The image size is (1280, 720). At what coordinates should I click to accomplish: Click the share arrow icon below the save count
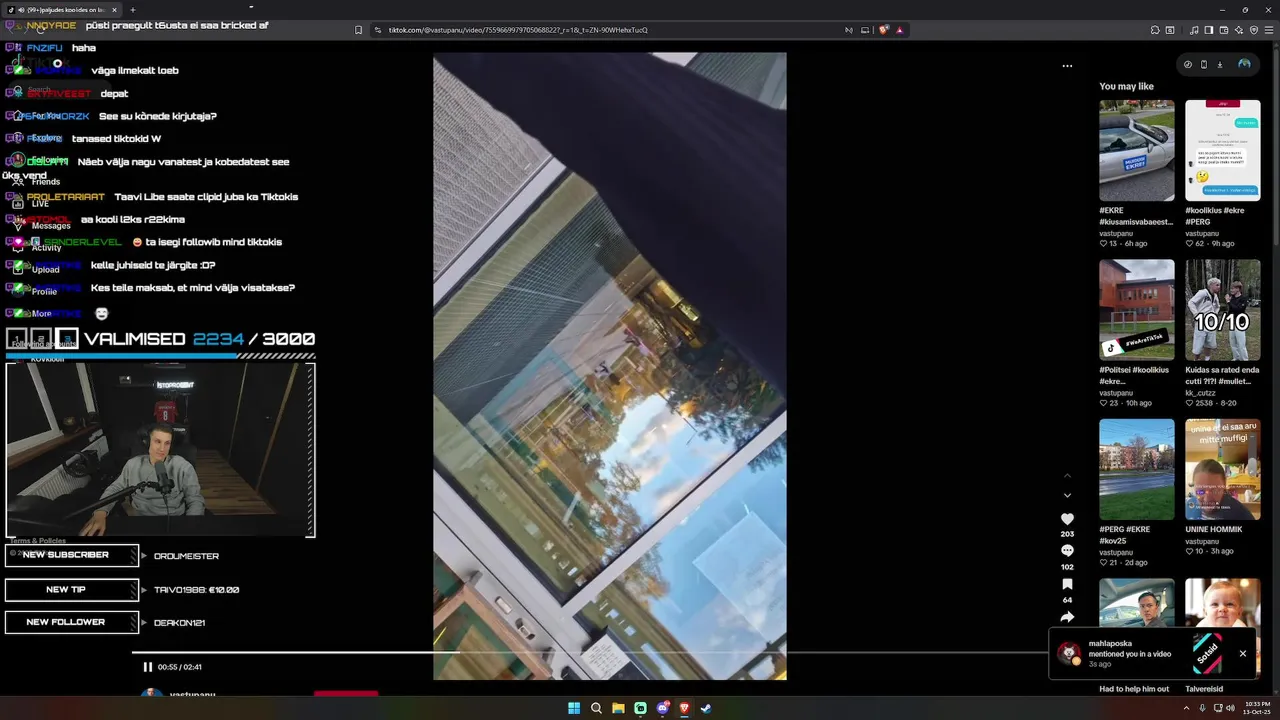pyautogui.click(x=1067, y=617)
